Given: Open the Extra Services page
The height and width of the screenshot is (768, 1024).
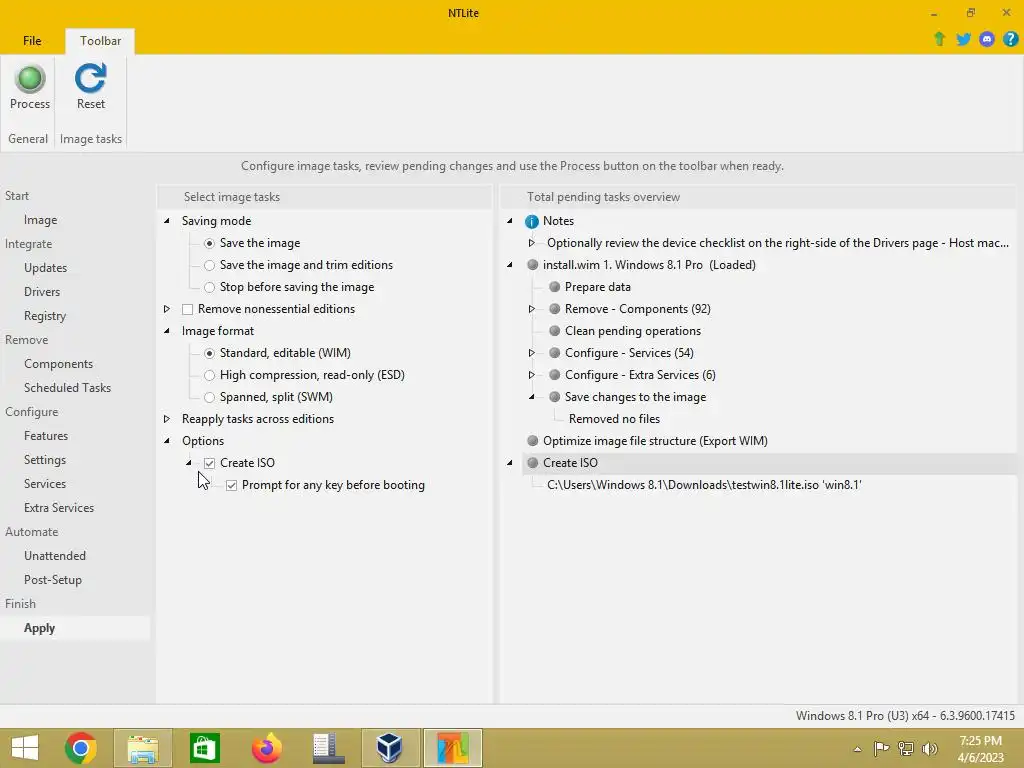Looking at the screenshot, I should tap(59, 508).
